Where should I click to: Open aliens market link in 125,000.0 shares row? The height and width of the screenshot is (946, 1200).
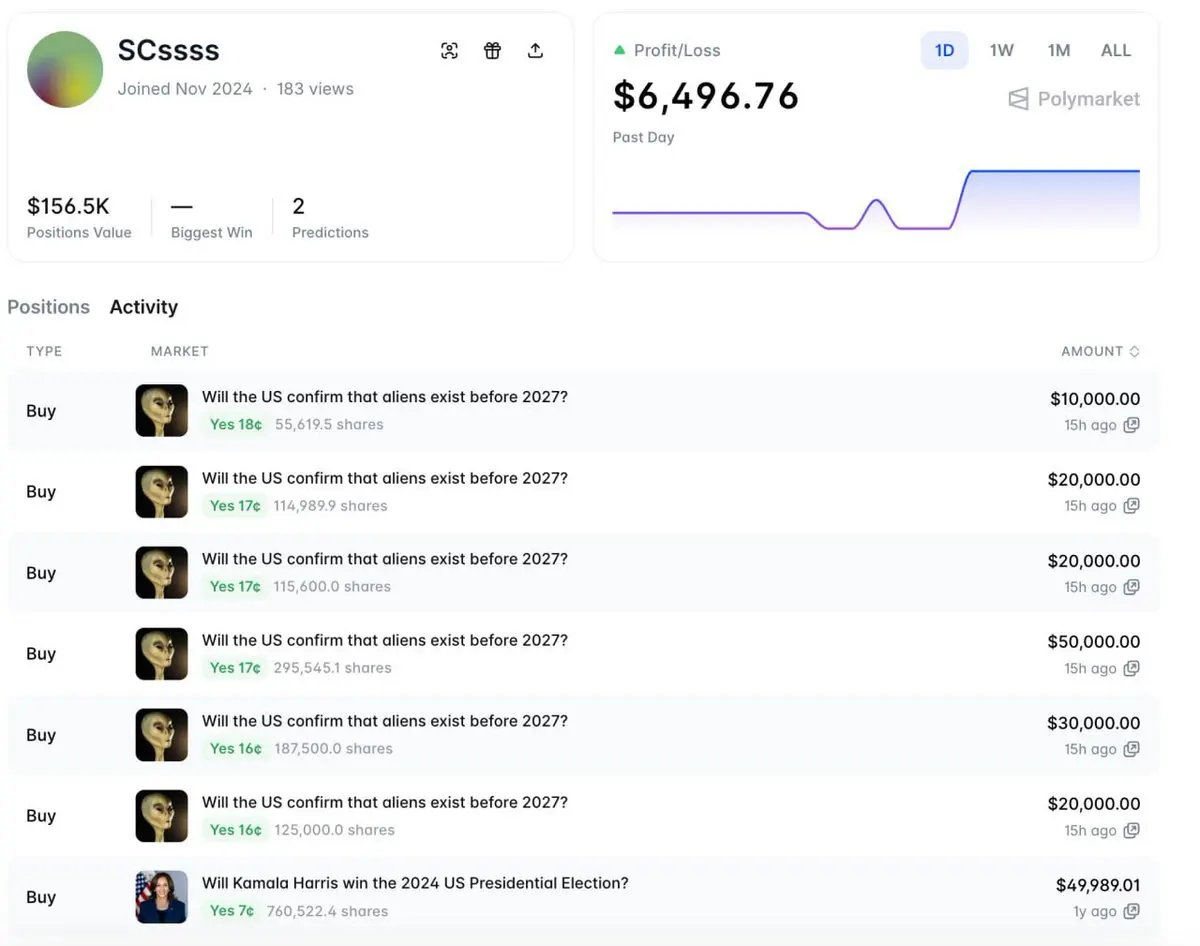[385, 802]
